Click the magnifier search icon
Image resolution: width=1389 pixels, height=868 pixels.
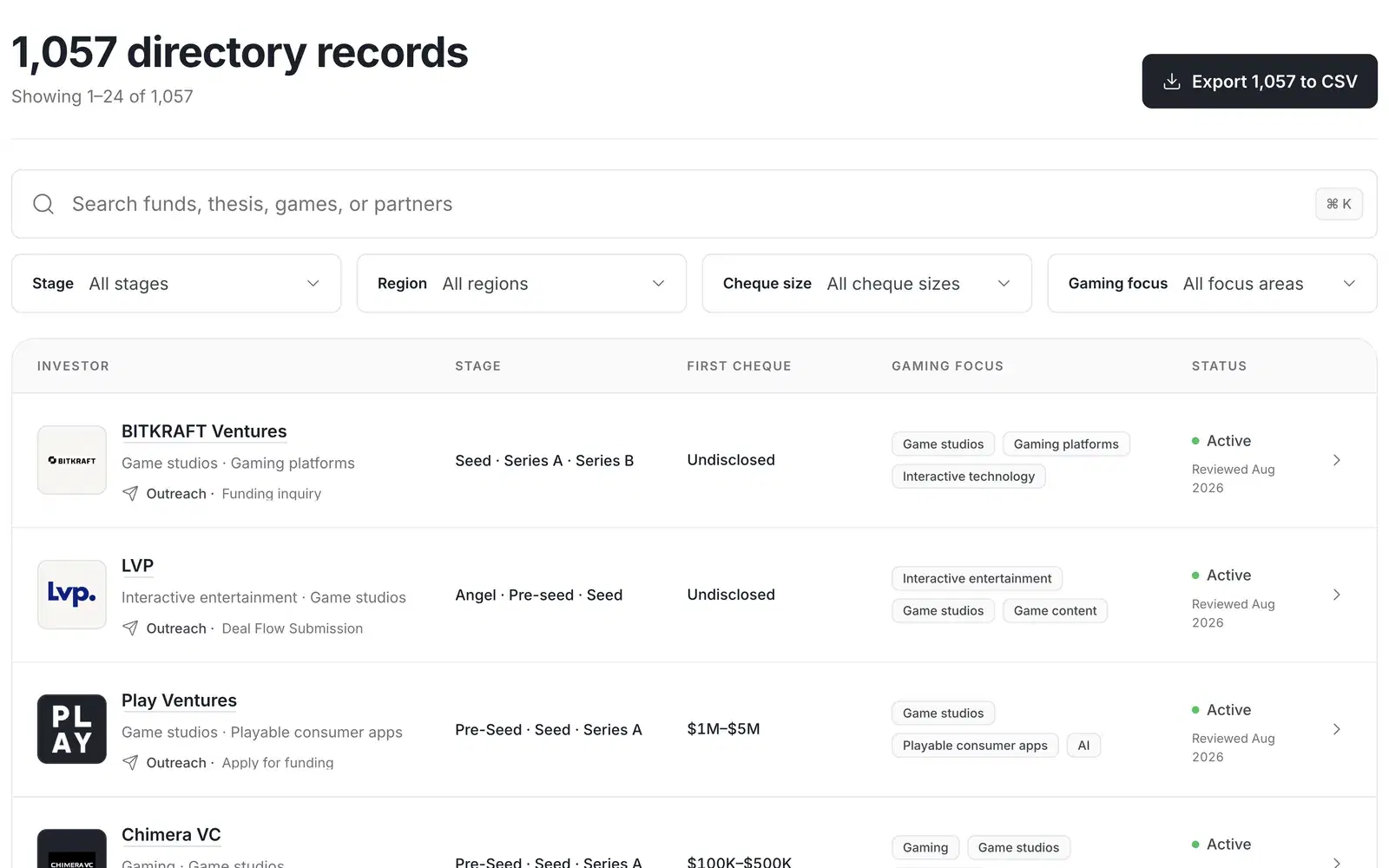[43, 204]
